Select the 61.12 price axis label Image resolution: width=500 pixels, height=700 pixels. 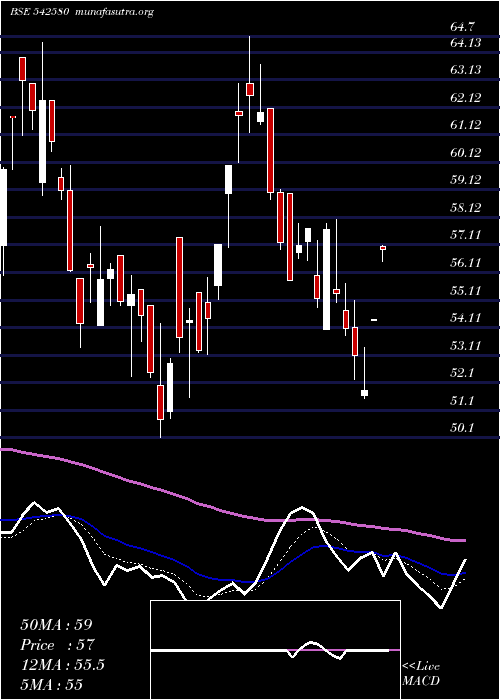tap(466, 125)
